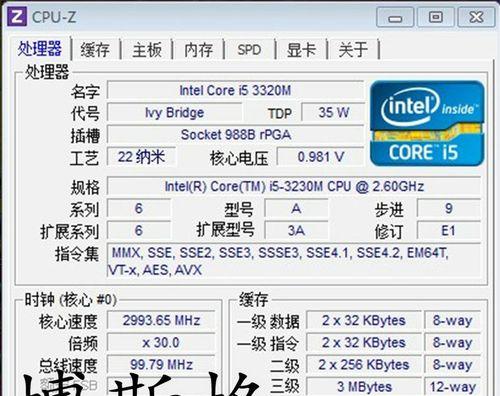Click the core voltage 0.981 V
The width and height of the screenshot is (500, 396).
click(321, 157)
